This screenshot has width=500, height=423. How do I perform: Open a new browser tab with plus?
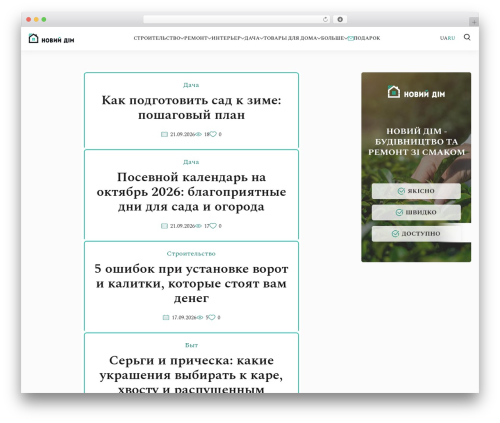pos(474,22)
